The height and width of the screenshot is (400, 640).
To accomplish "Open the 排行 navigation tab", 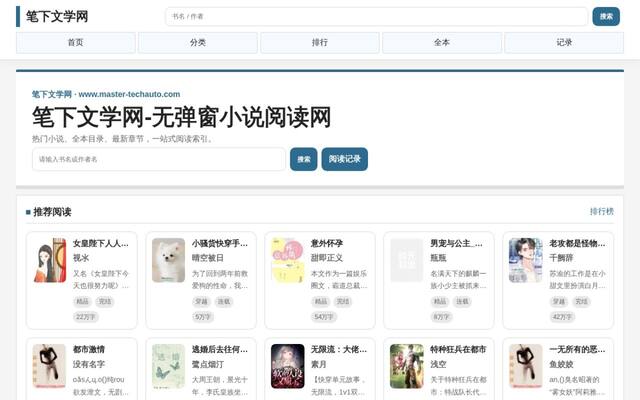I will pyautogui.click(x=320, y=42).
